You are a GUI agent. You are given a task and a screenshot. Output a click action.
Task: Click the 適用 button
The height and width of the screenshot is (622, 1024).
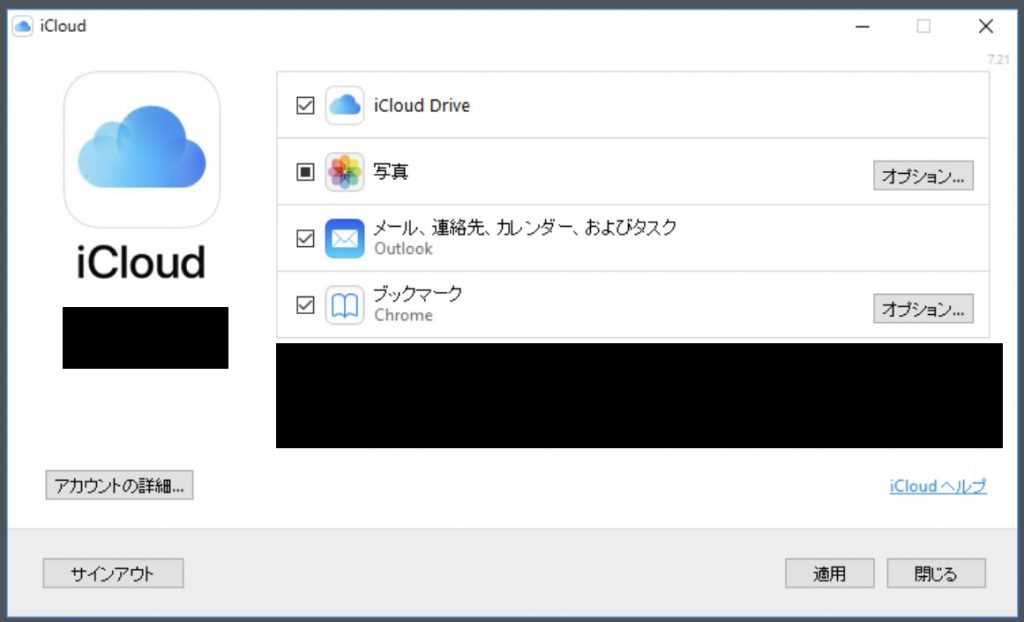click(x=829, y=574)
